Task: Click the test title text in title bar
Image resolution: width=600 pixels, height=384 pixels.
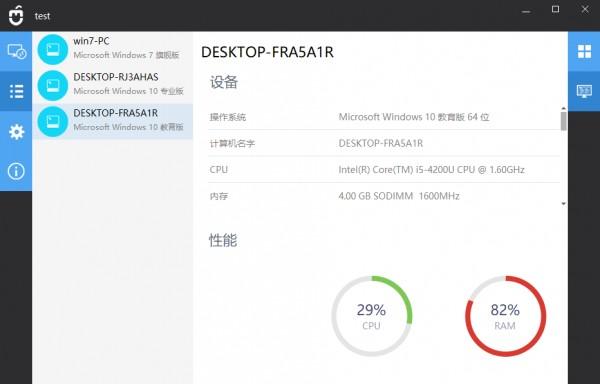Action: pyautogui.click(x=42, y=16)
